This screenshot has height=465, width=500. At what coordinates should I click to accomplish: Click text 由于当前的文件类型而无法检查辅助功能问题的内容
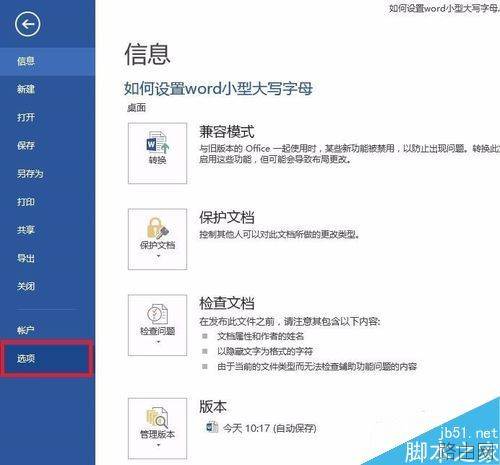pos(317,367)
